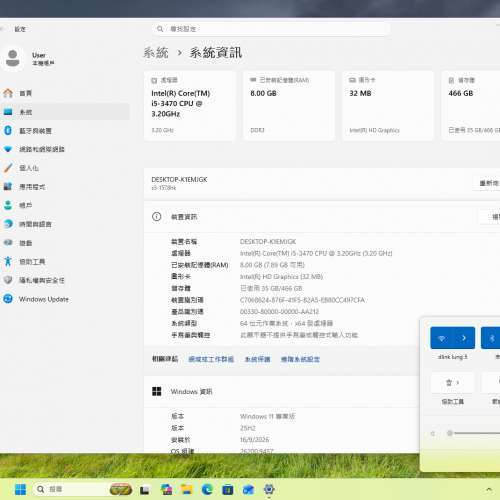Screen dimensions: 500x500
Task: Open 協助工具 (Accessibility) in the sidebar
Action: 65,262
